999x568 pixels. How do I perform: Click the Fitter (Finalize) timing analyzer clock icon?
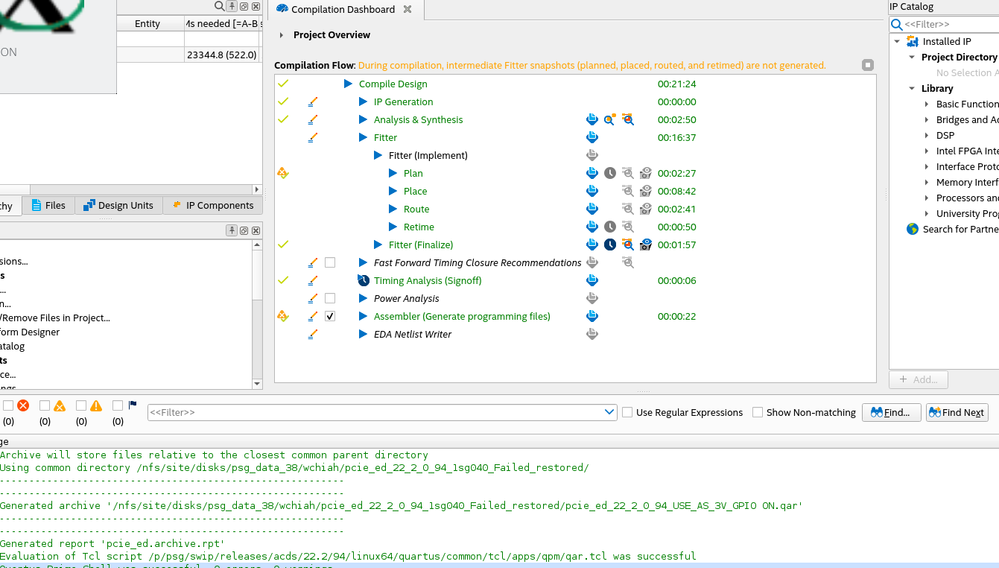(610, 245)
